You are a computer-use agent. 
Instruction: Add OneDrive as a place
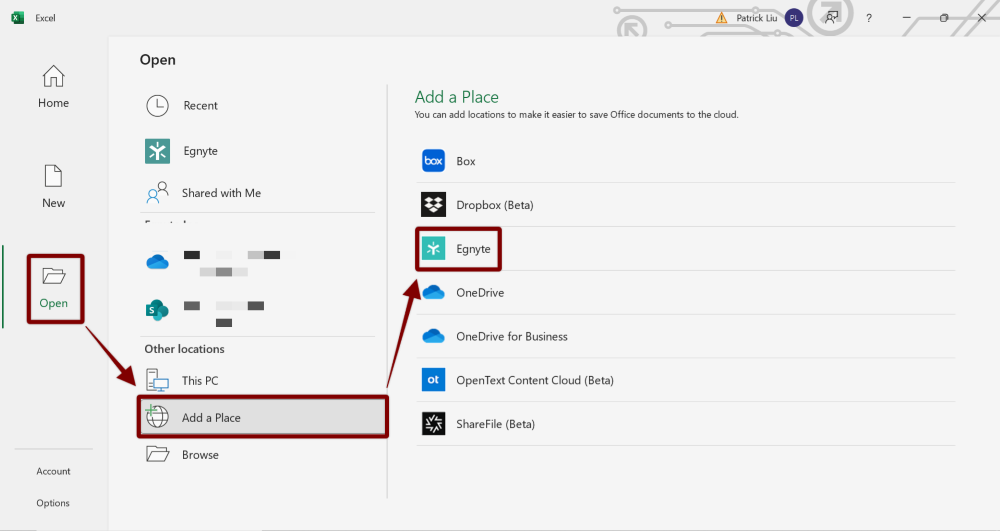(x=686, y=293)
